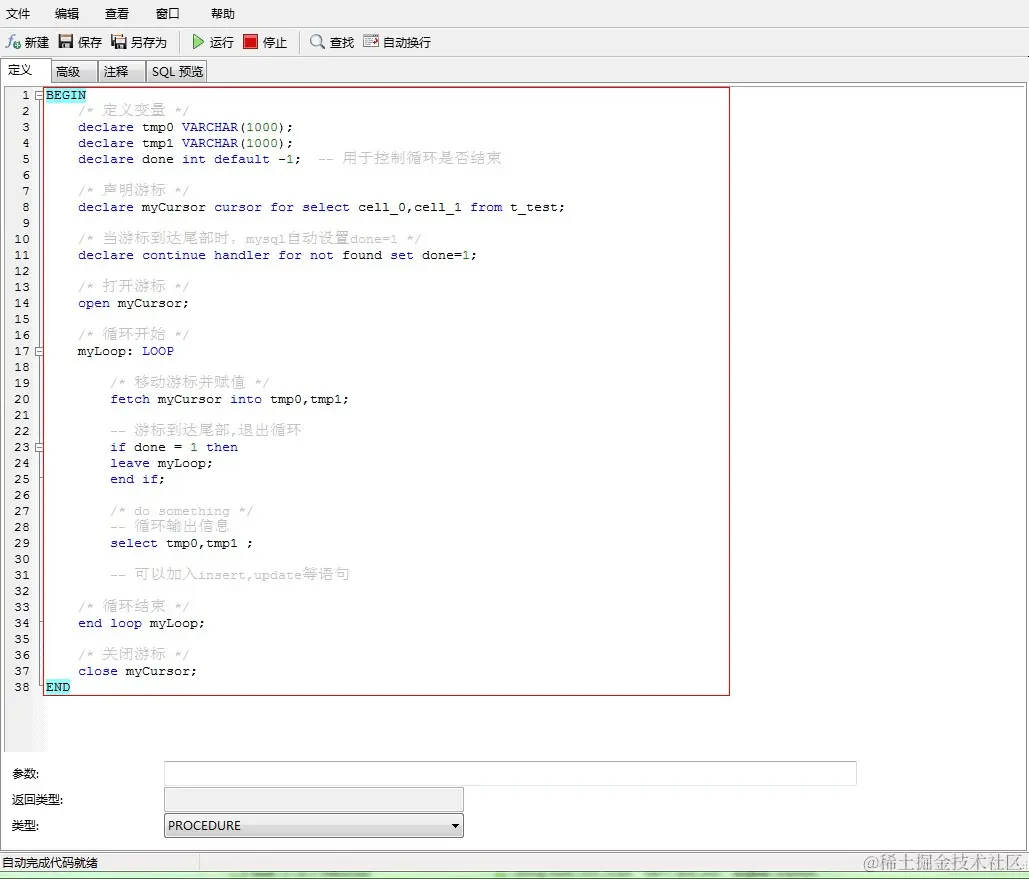Switch to the 注释 tab
Image resolution: width=1029 pixels, height=879 pixels.
[121, 71]
